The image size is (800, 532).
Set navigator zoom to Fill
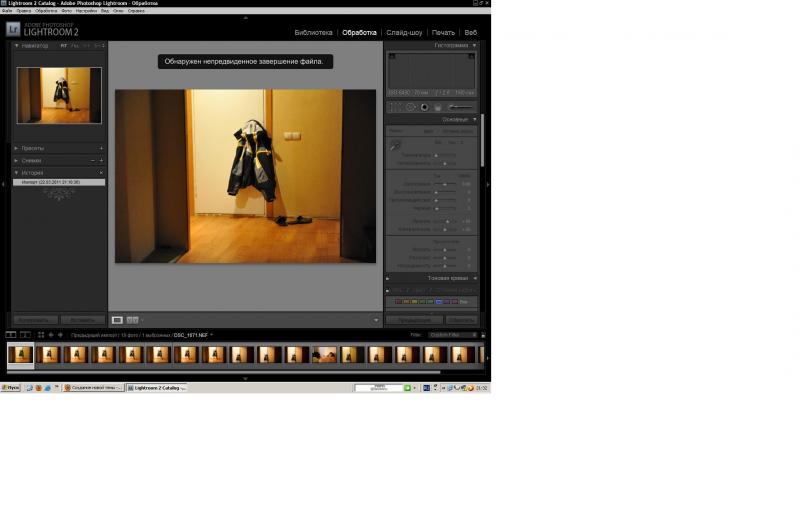pyautogui.click(x=75, y=46)
